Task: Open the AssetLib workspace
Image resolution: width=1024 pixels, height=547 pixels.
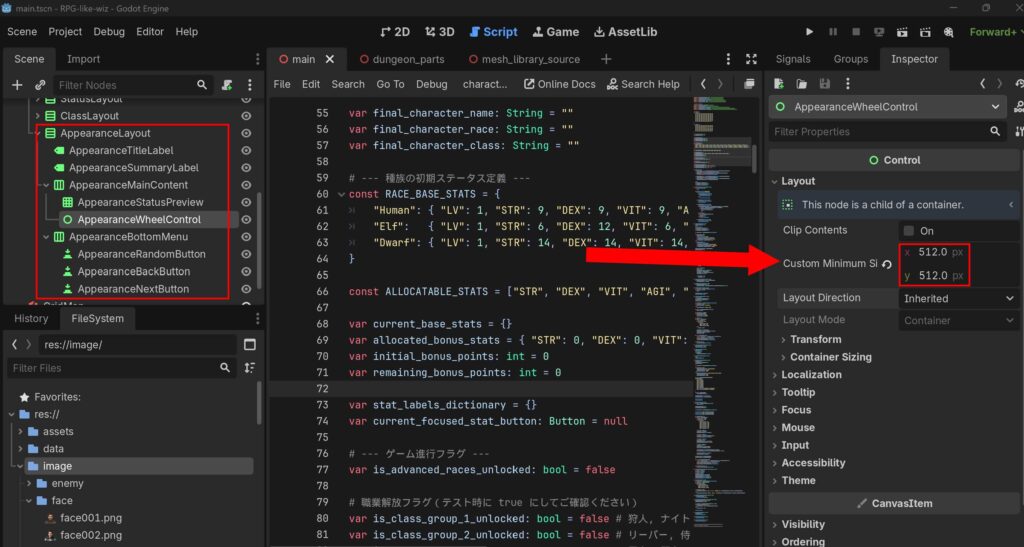Action: pos(625,31)
